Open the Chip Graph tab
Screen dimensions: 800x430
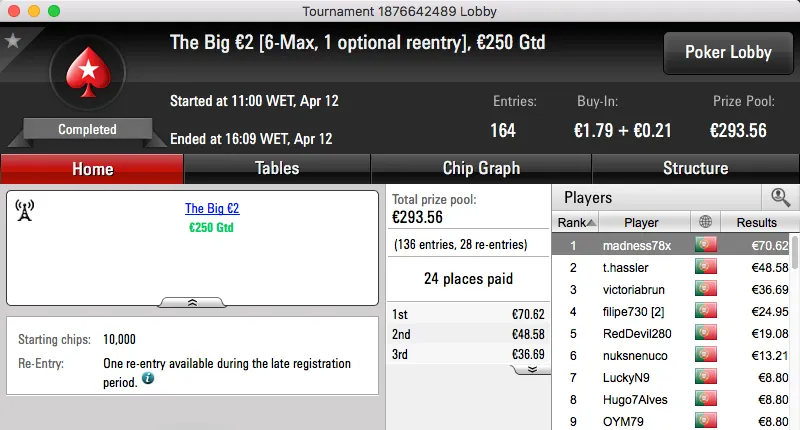point(481,168)
